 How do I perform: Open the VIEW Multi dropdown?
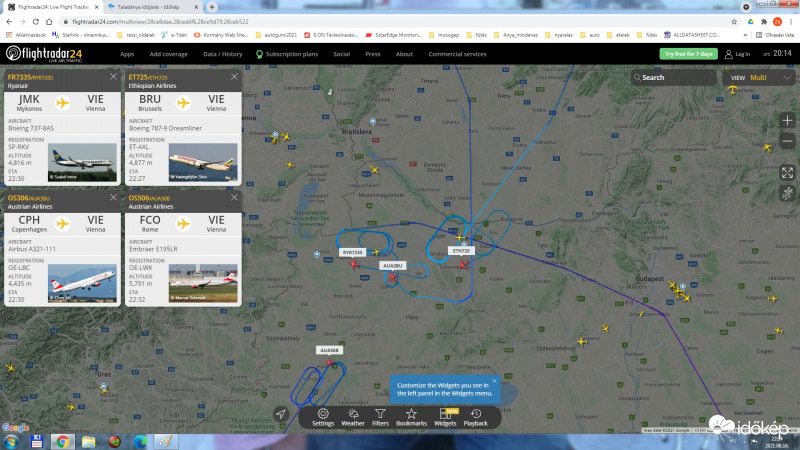(x=760, y=78)
